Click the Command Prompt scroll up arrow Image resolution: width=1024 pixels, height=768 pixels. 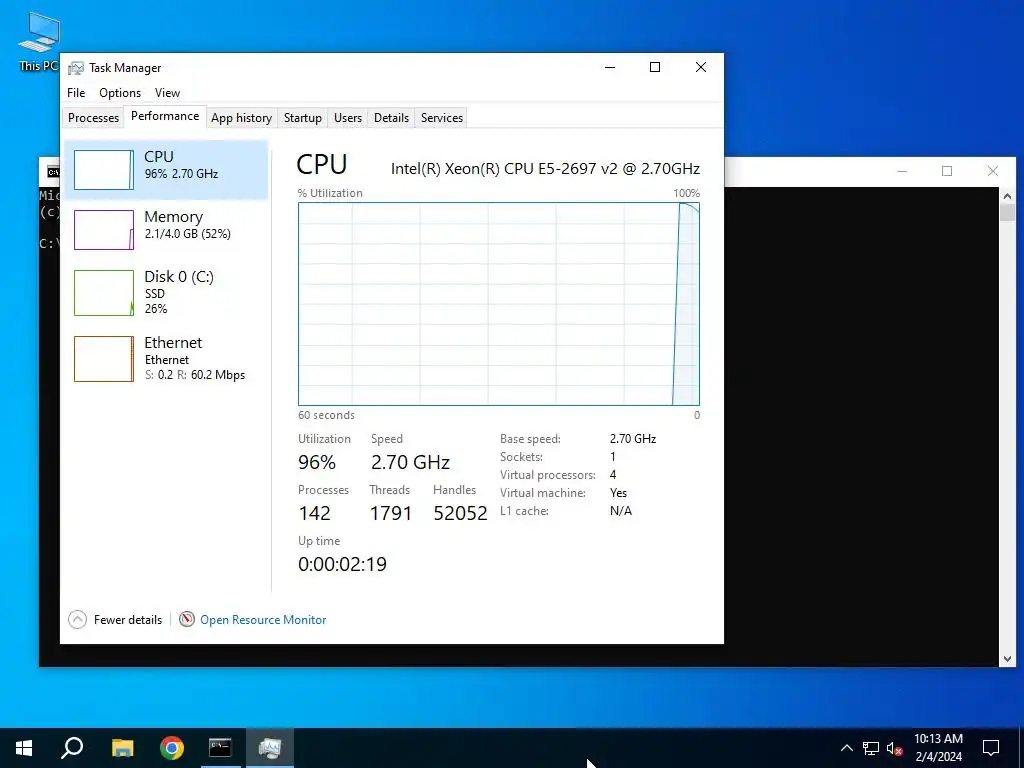pos(1007,195)
